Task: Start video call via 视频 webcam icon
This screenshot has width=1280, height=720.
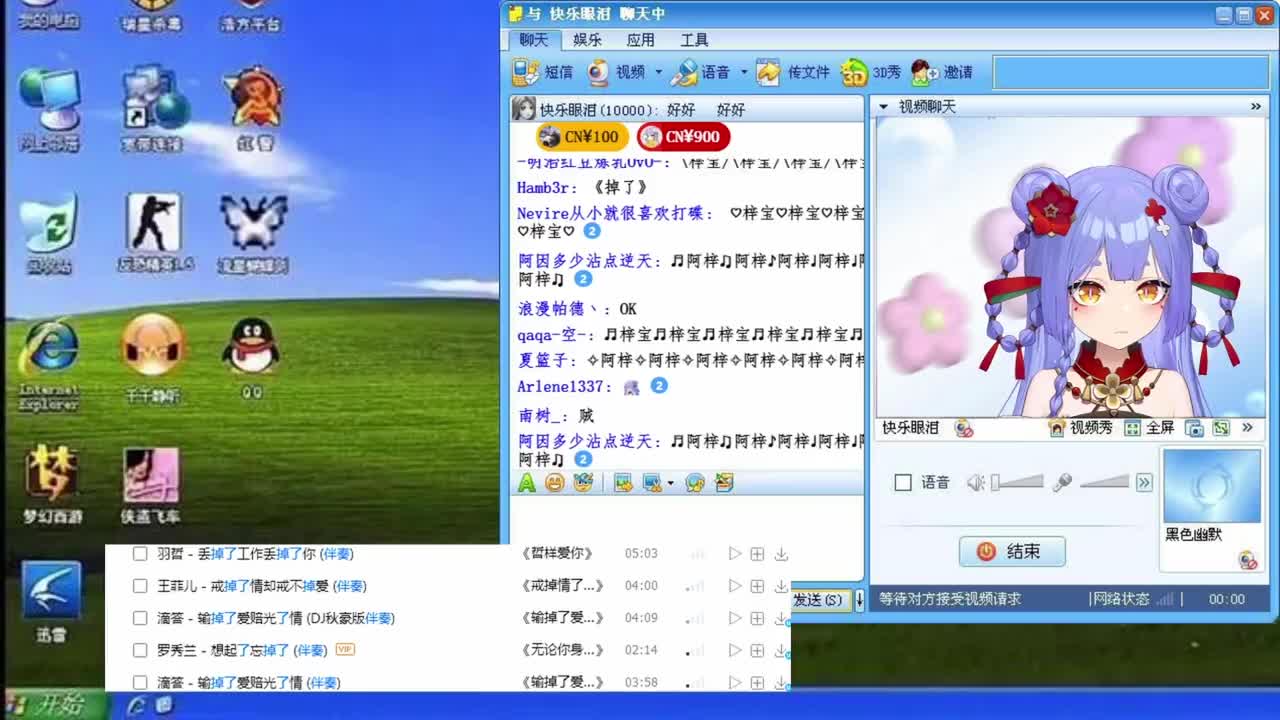Action: [x=598, y=72]
